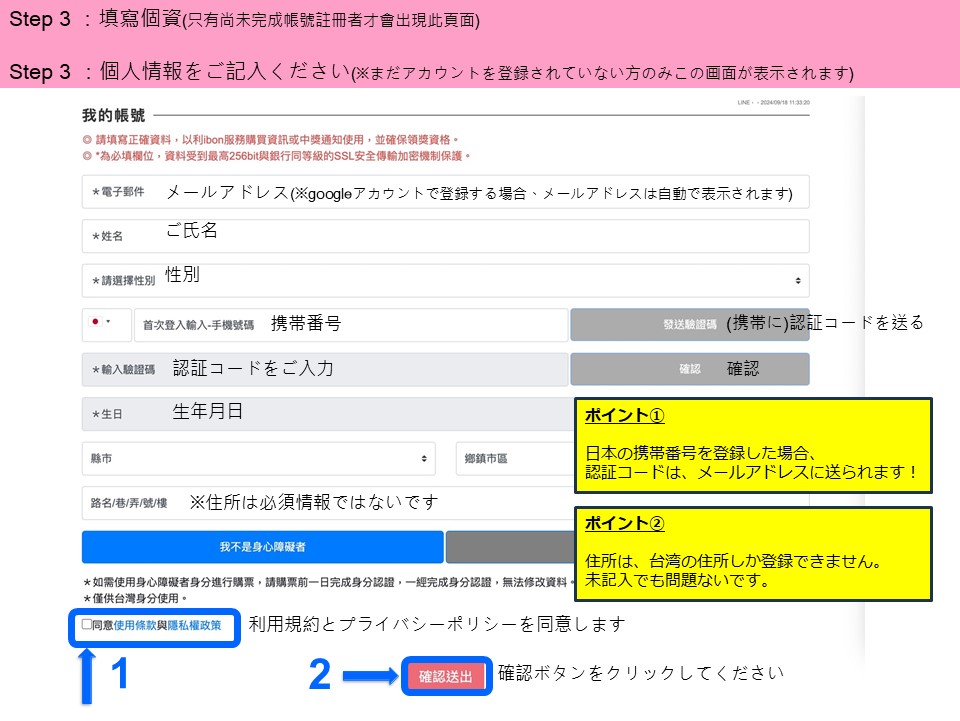Select the 手機號碼 phone number field

[350, 325]
